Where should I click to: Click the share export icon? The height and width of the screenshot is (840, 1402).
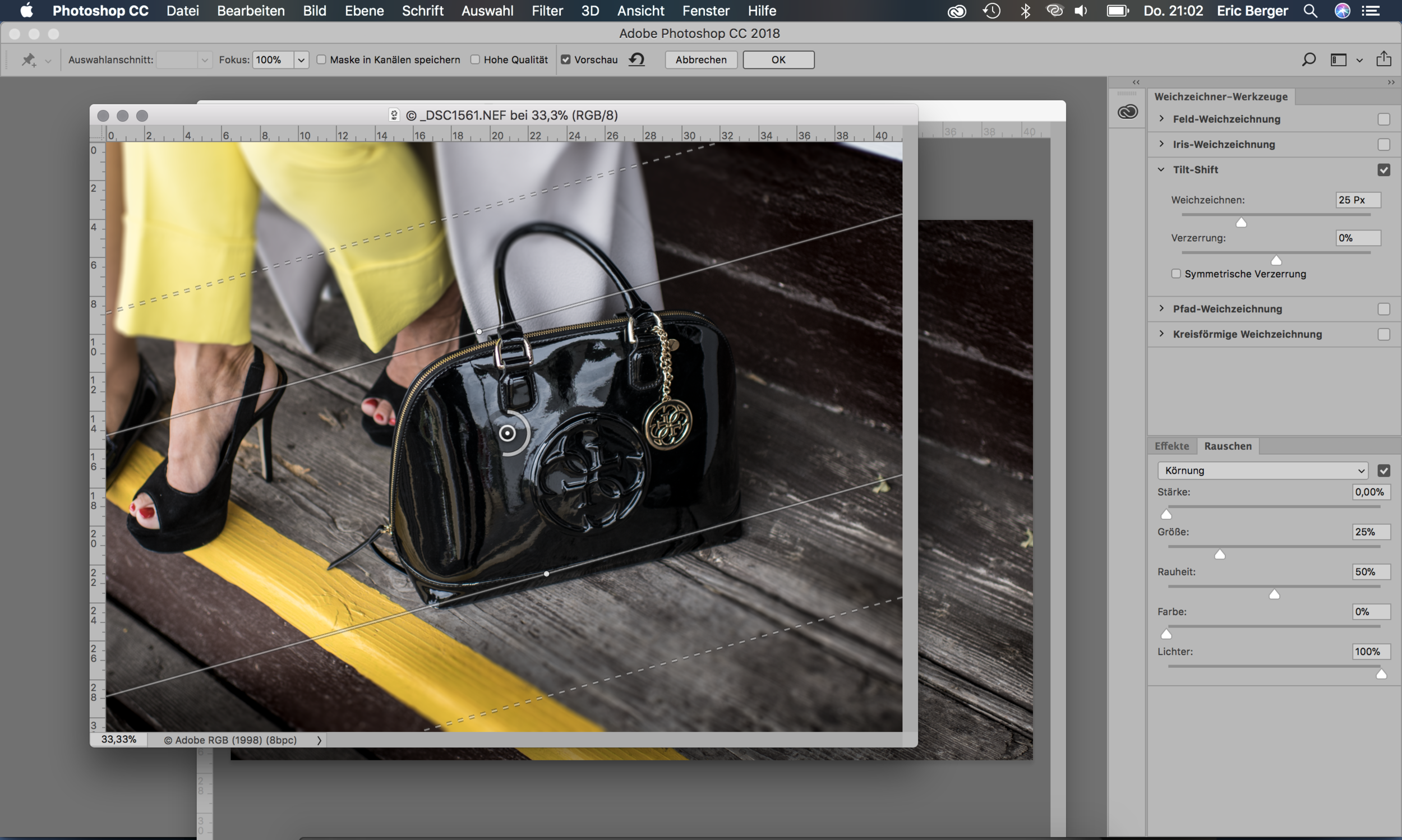pyautogui.click(x=1383, y=58)
